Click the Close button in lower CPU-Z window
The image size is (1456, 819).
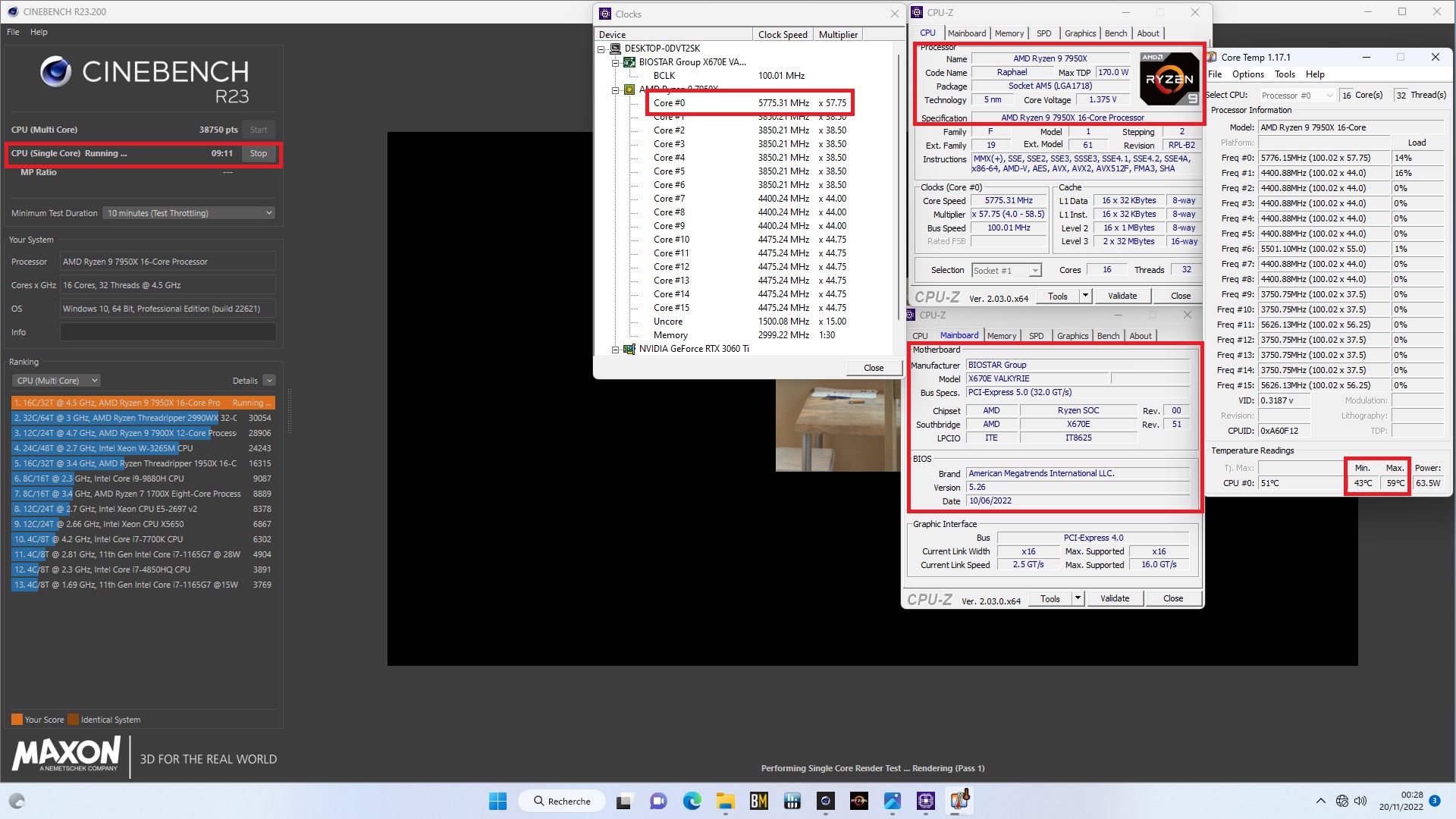click(1173, 598)
